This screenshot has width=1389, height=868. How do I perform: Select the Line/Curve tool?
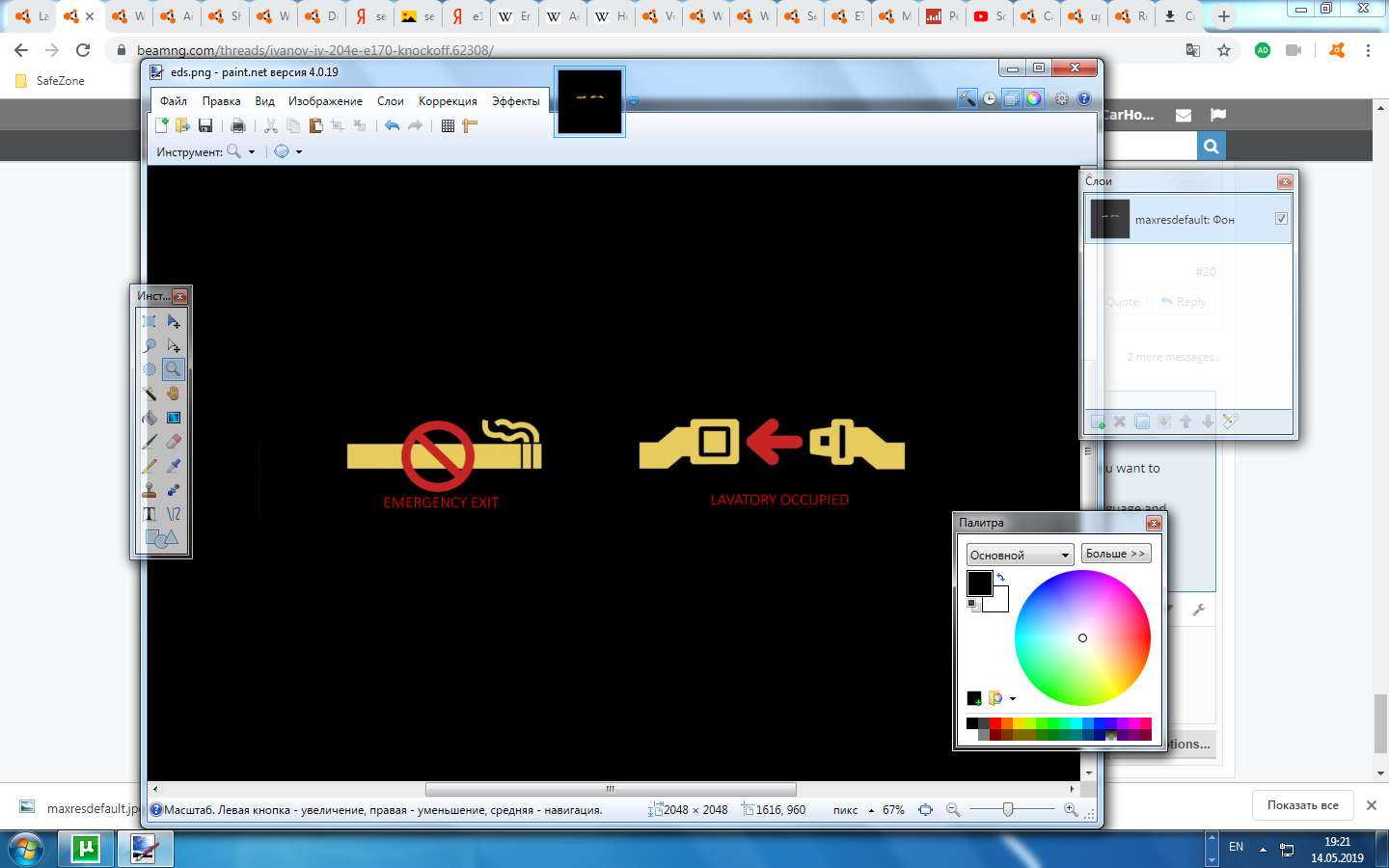pyautogui.click(x=174, y=514)
